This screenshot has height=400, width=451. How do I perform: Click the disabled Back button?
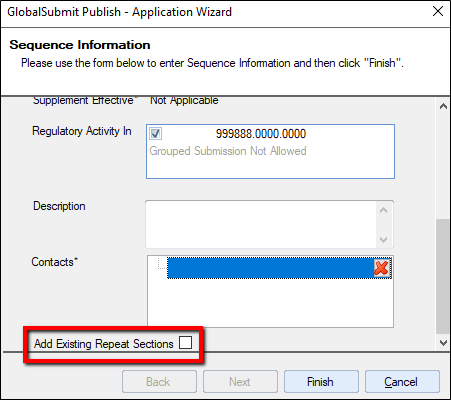pos(159,381)
